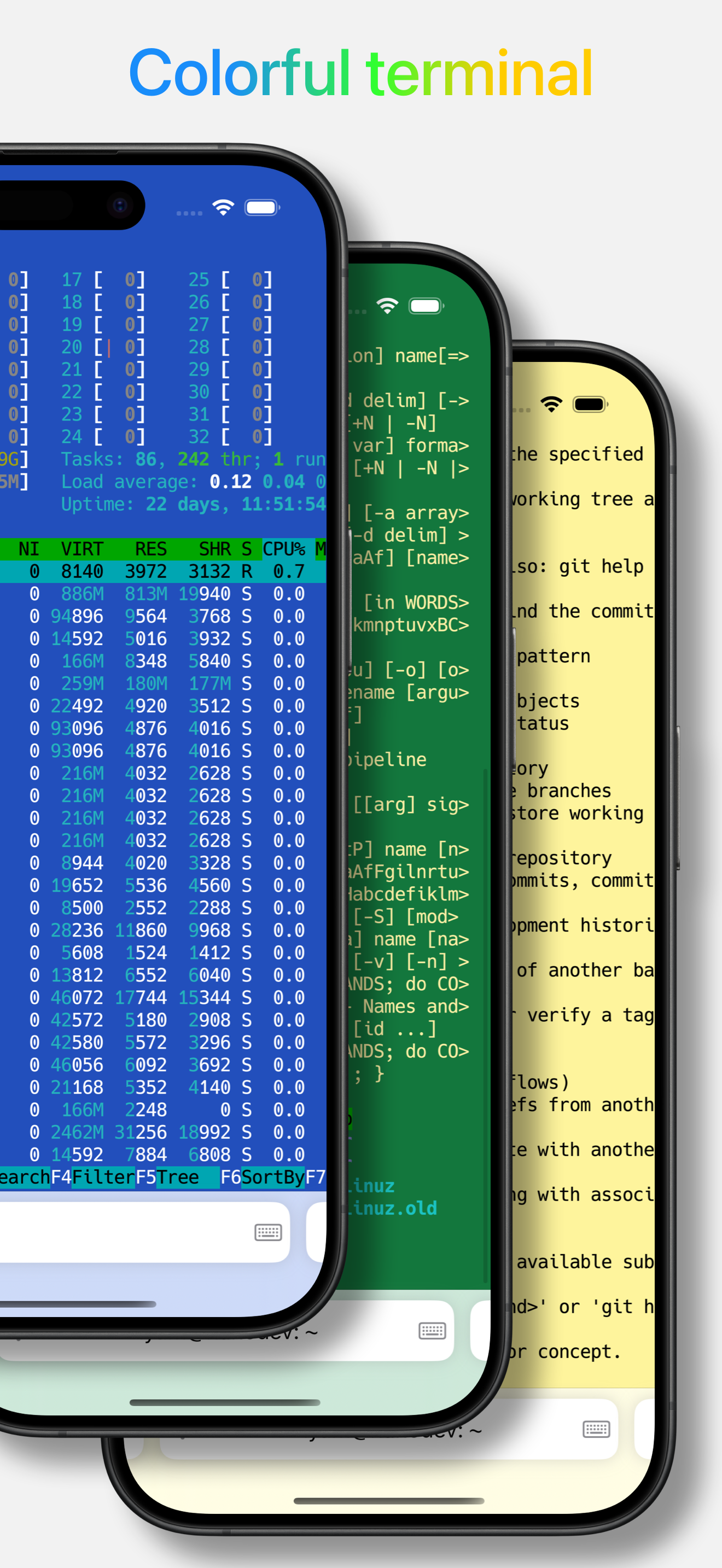Viewport: 722px width, 1568px height.
Task: Click the word 'pattern' in the yellow terminal
Action: pos(554,656)
